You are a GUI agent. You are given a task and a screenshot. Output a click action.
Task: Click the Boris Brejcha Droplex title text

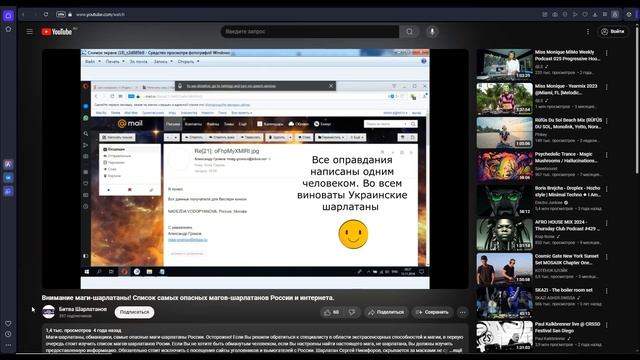[x=567, y=191]
